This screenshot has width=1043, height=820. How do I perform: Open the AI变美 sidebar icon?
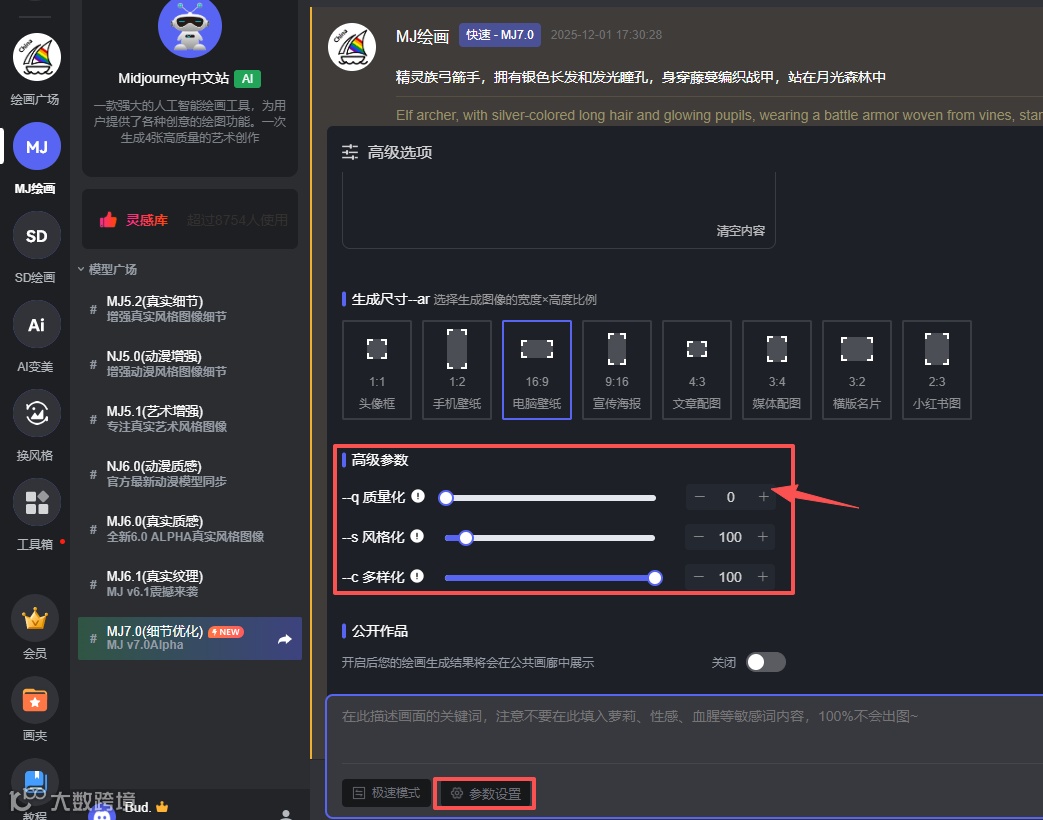pyautogui.click(x=37, y=325)
